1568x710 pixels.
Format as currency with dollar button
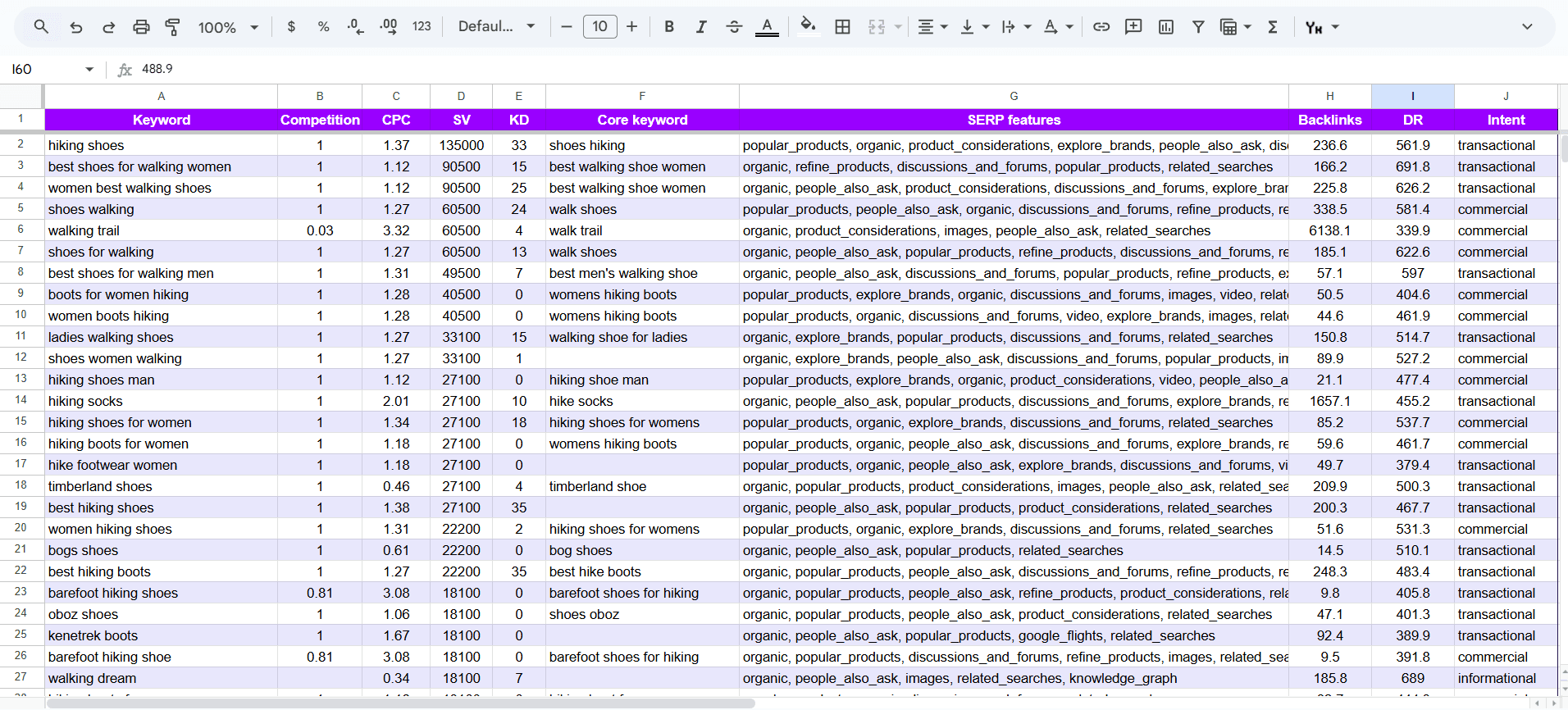(291, 27)
